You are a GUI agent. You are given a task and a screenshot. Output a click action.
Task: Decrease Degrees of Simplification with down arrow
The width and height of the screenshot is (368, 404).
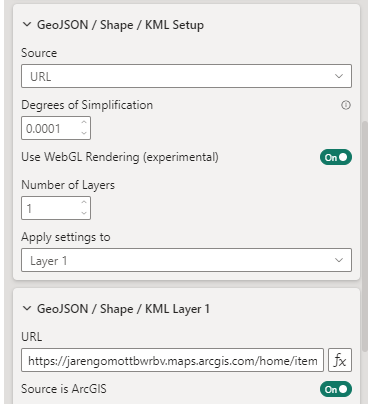[84, 133]
